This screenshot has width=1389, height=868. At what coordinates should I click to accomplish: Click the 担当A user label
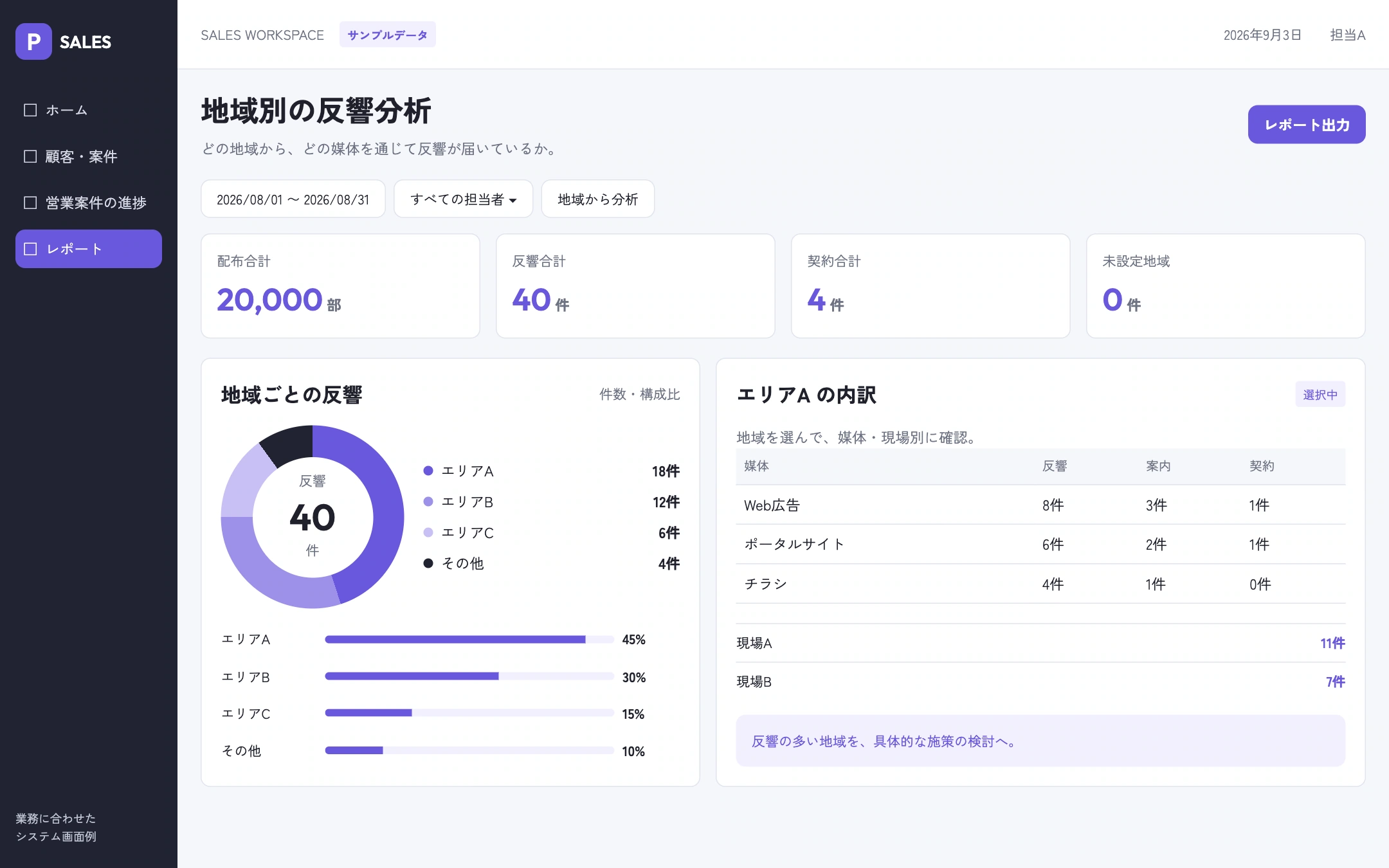[x=1348, y=35]
